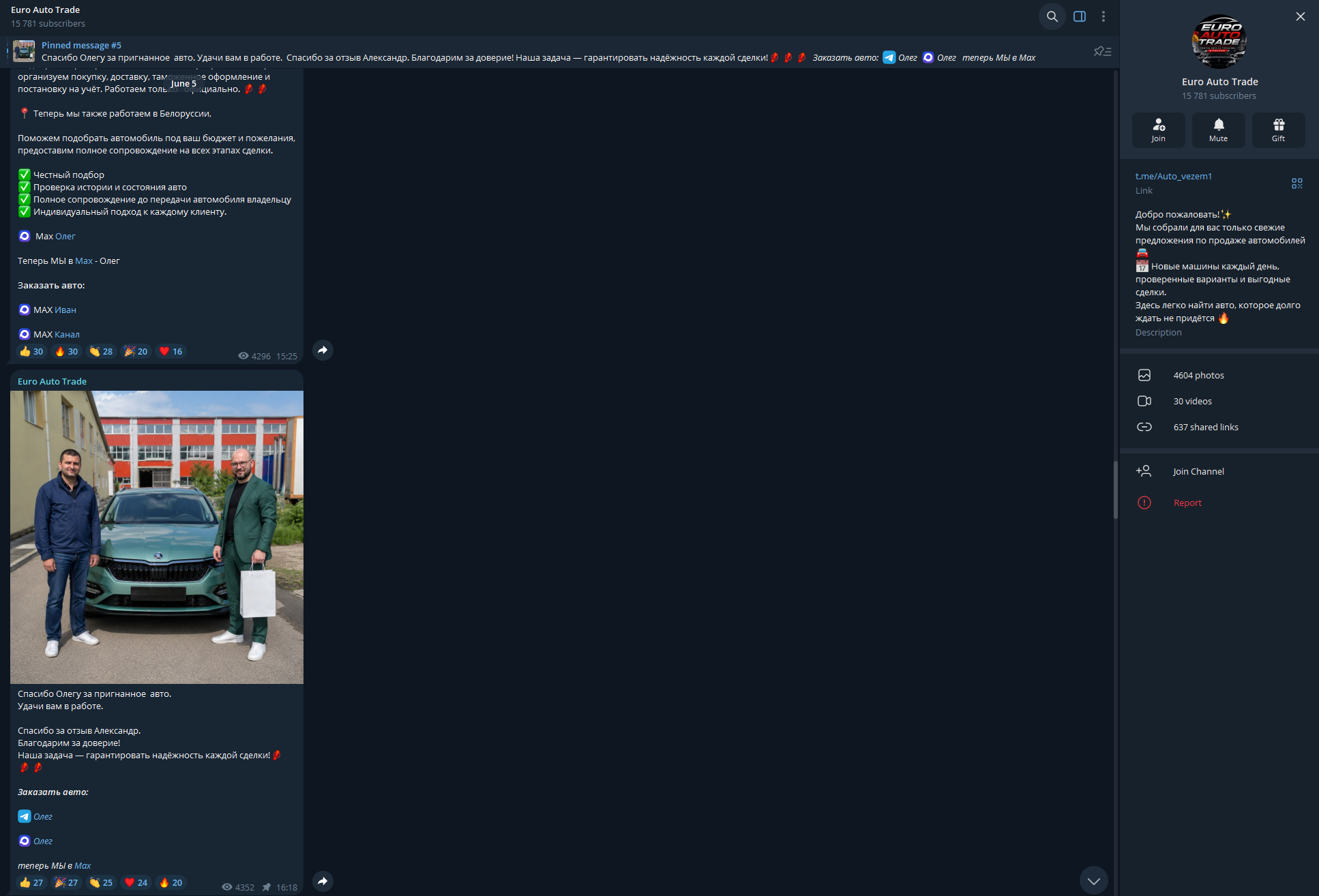React party popper 20 on first post
This screenshot has height=896, width=1319.
pyautogui.click(x=136, y=351)
